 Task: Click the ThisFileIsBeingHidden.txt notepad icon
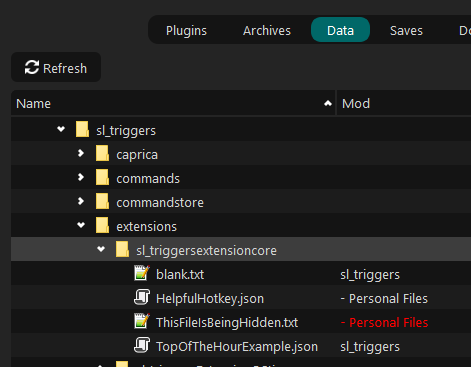(x=142, y=321)
